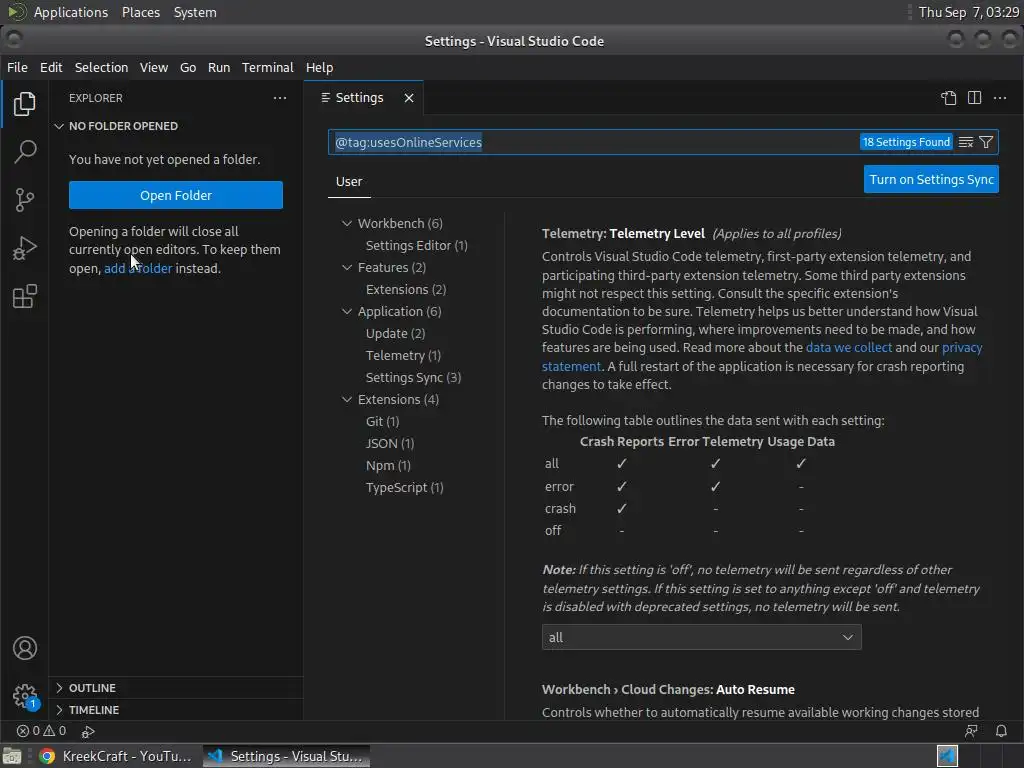1024x768 pixels.
Task: Click the 18 Settings Found badge
Action: click(906, 142)
